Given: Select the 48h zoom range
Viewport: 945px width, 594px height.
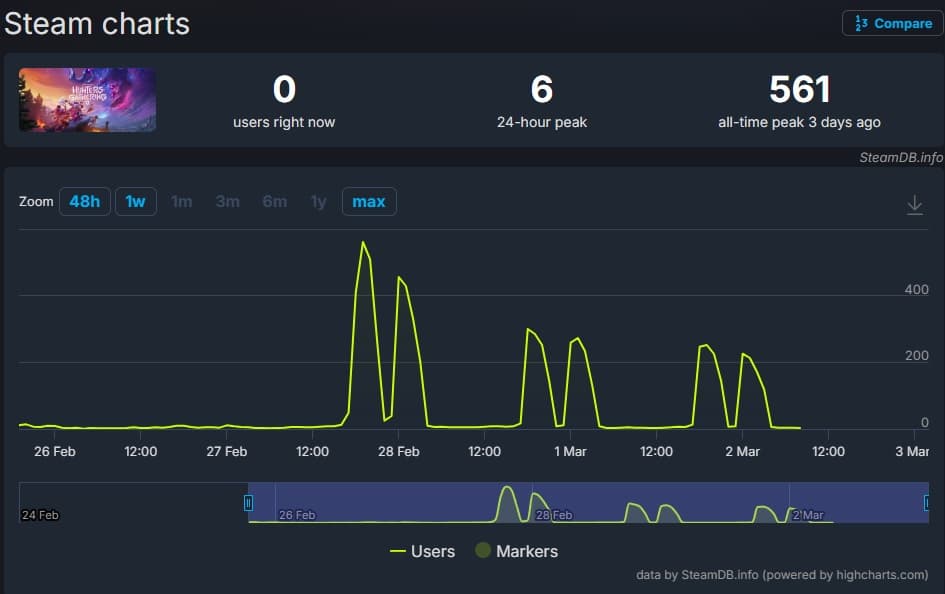Looking at the screenshot, I should point(84,202).
